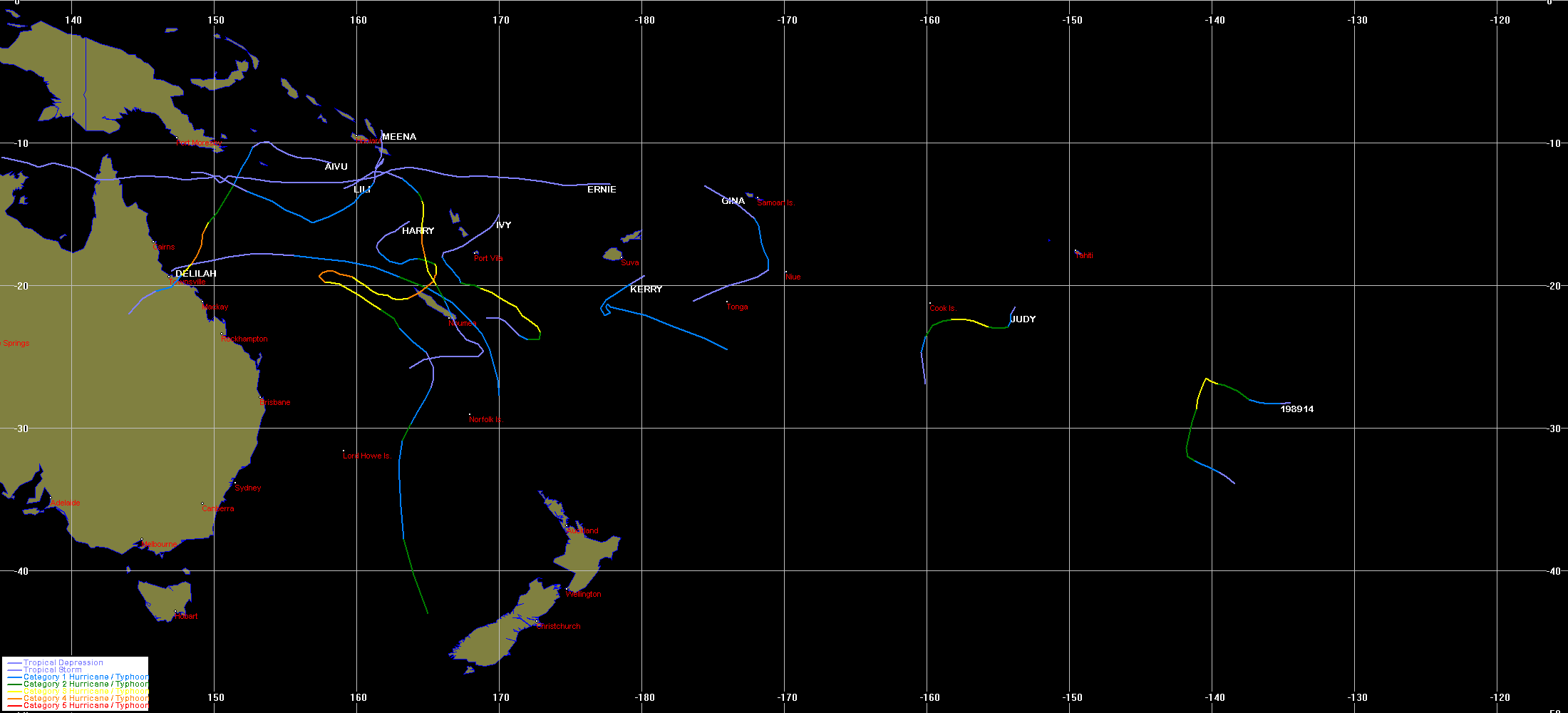This screenshot has width=1568, height=713.
Task: Select the KERRY cyclone label
Action: [646, 289]
